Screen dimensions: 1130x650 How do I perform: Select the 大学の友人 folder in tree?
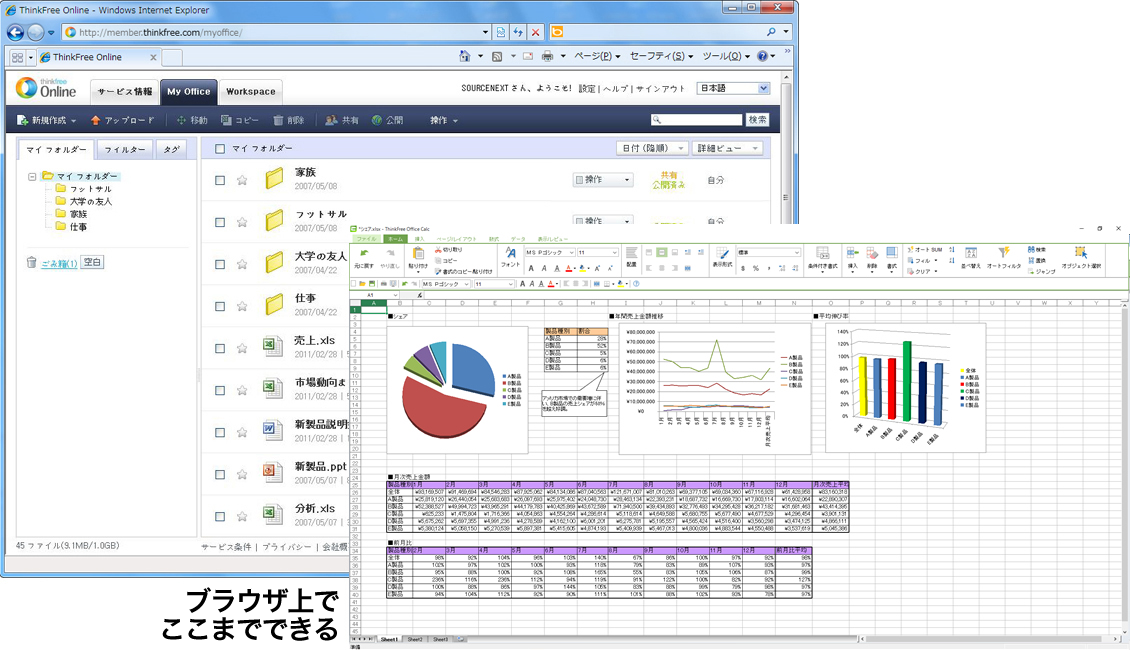click(x=91, y=202)
